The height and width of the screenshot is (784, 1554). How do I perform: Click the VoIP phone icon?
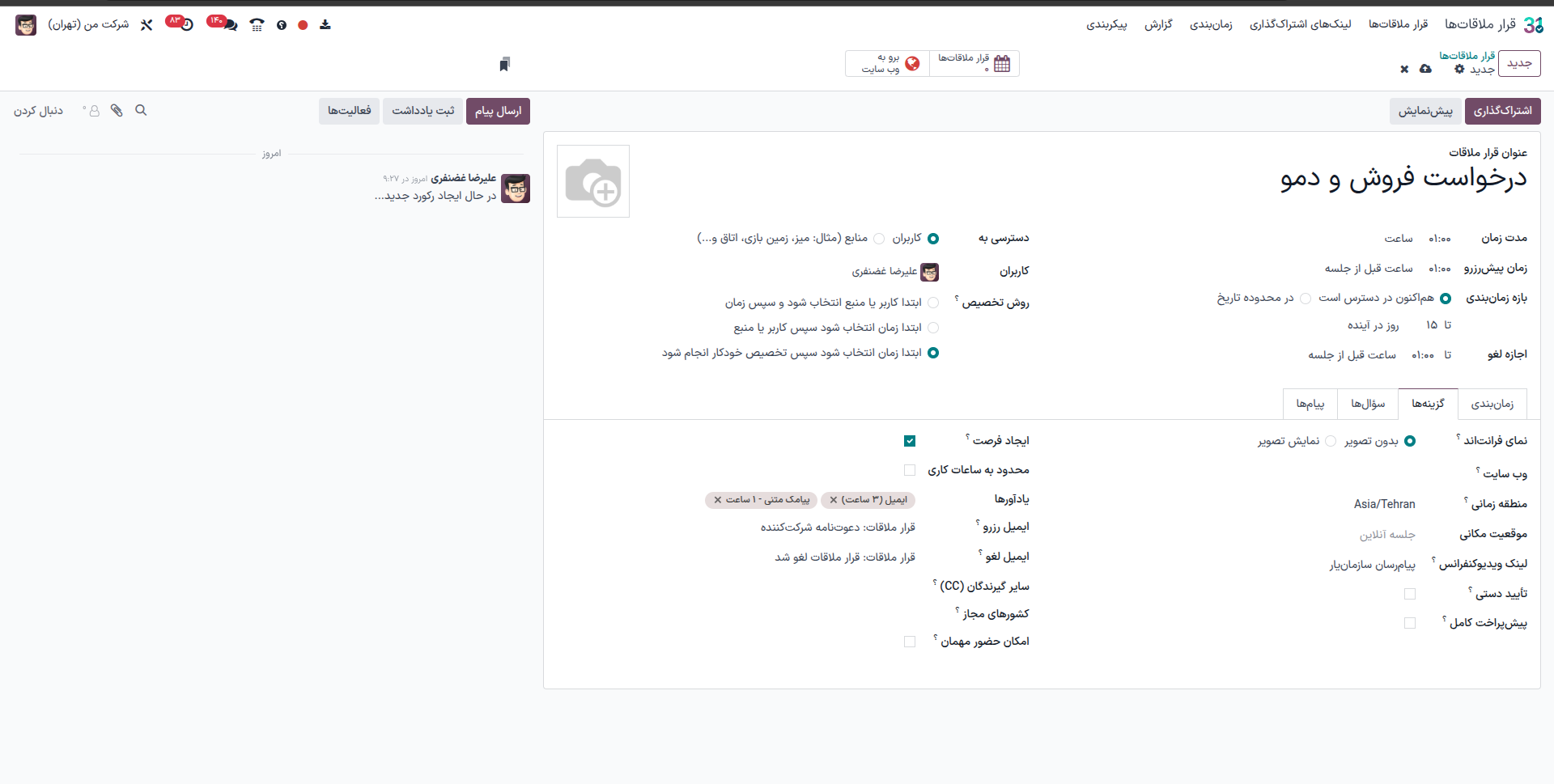pos(257,25)
